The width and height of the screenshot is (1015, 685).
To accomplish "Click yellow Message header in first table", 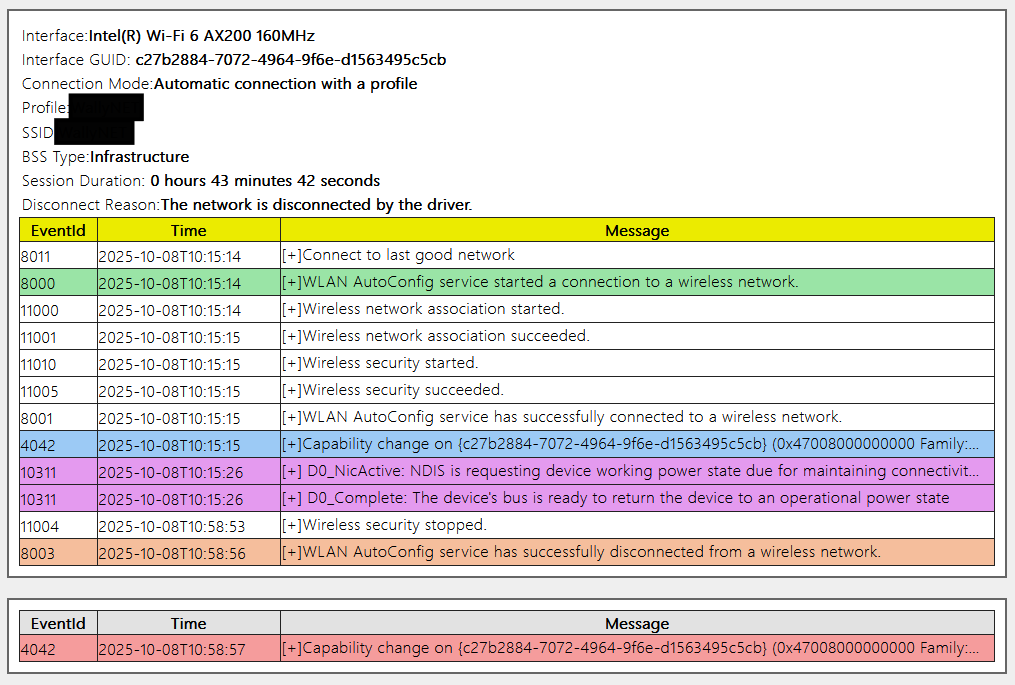I will coord(637,230).
